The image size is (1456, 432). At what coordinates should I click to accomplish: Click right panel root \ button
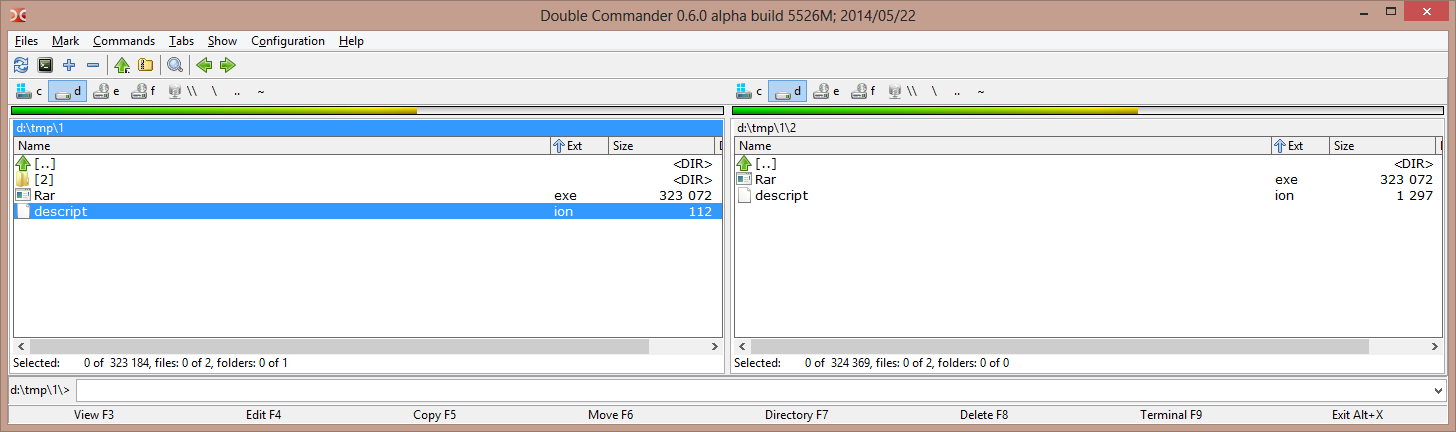coord(934,91)
